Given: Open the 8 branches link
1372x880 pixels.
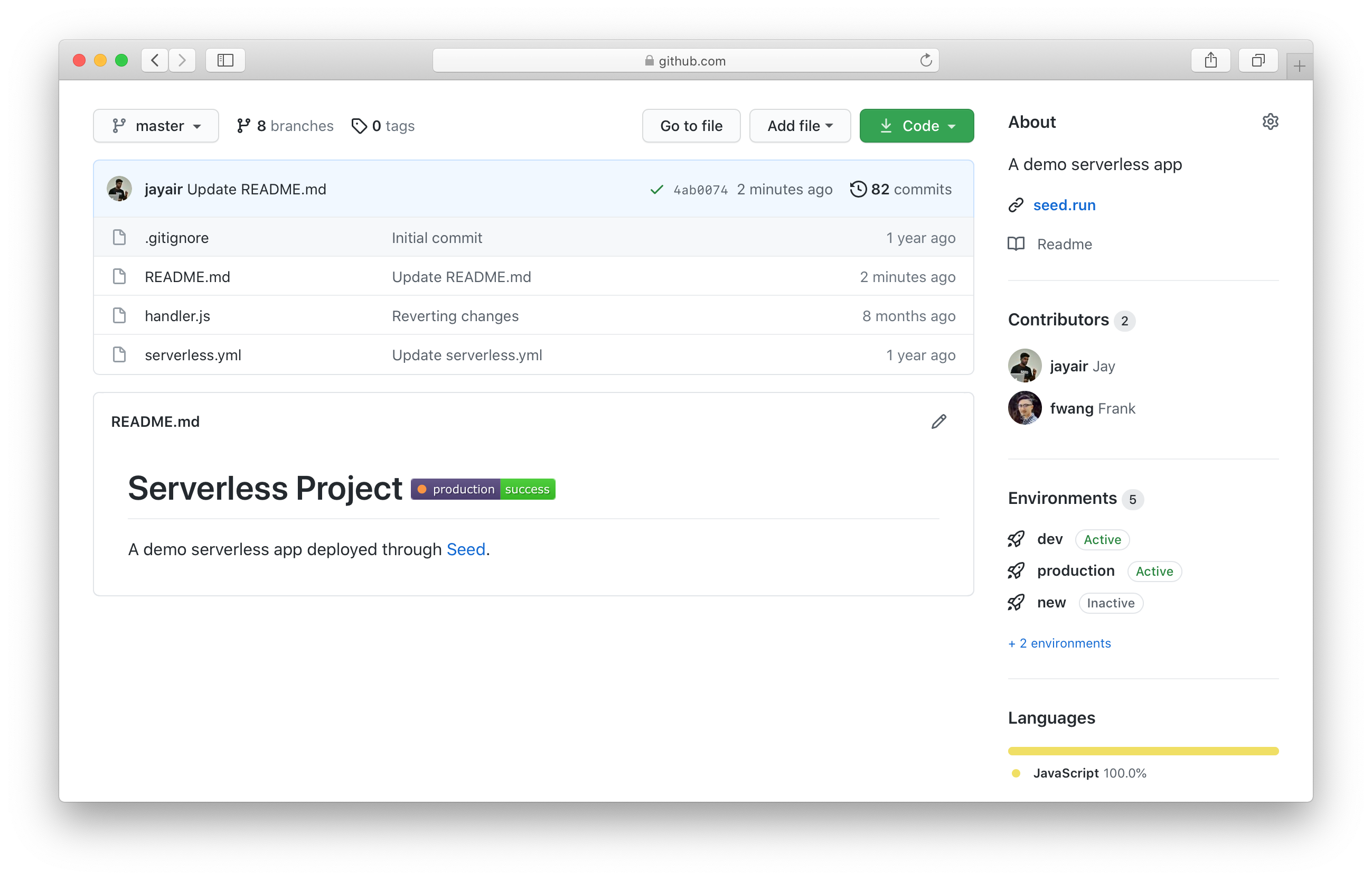Looking at the screenshot, I should [285, 126].
